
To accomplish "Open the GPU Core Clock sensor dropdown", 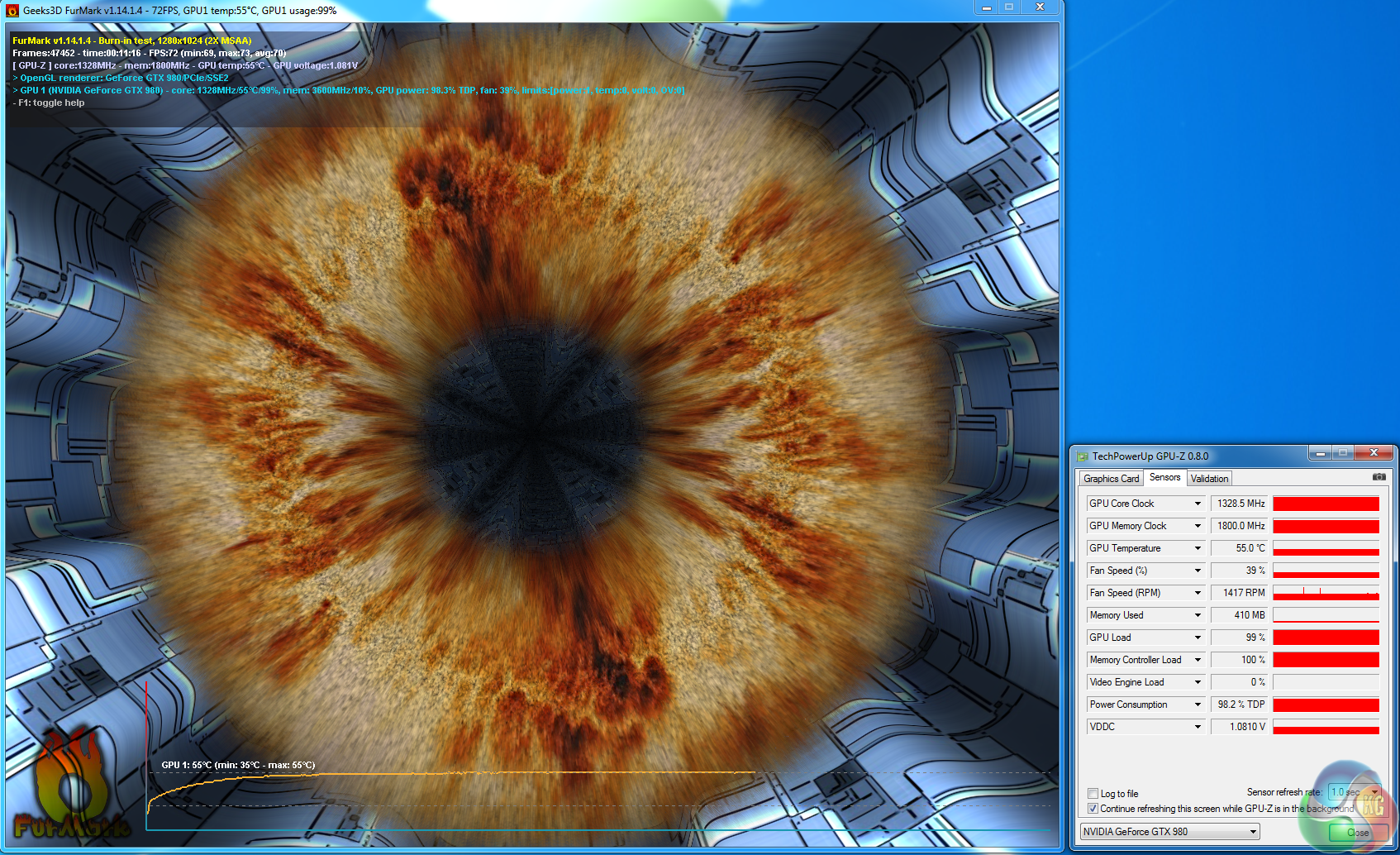I will [1198, 504].
